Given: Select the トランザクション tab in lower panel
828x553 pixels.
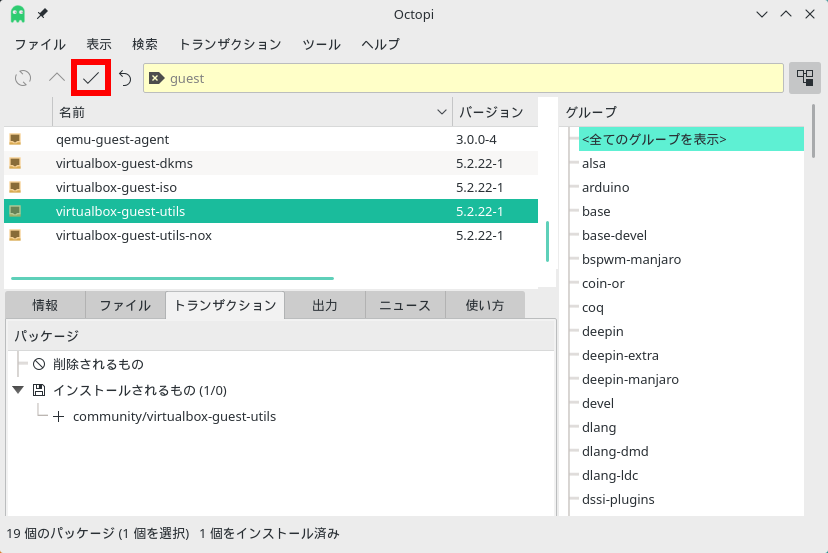Looking at the screenshot, I should [x=225, y=305].
